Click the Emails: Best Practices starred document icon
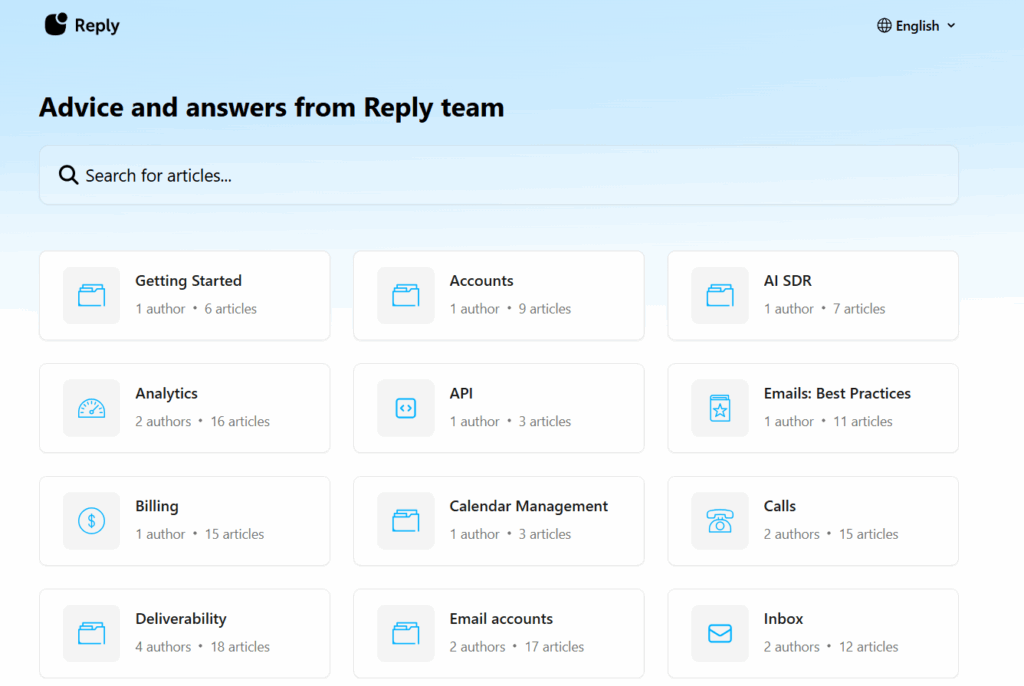The image size is (1024, 686). (719, 408)
